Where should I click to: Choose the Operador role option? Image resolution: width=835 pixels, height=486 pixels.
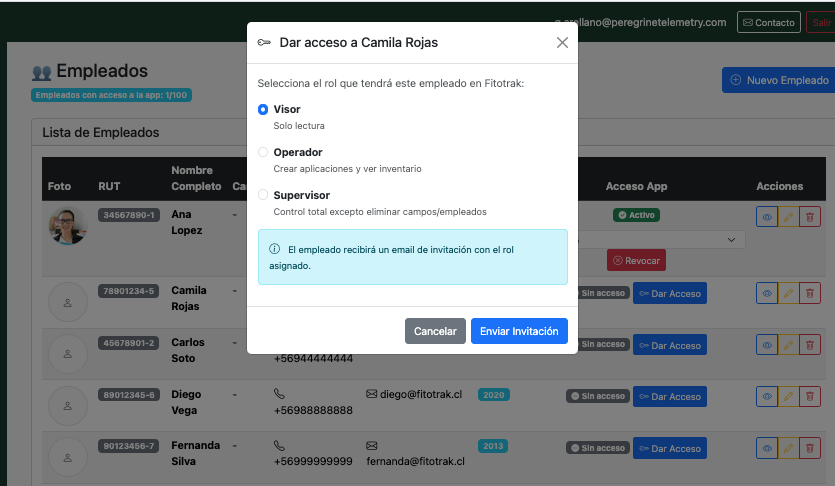tap(263, 152)
